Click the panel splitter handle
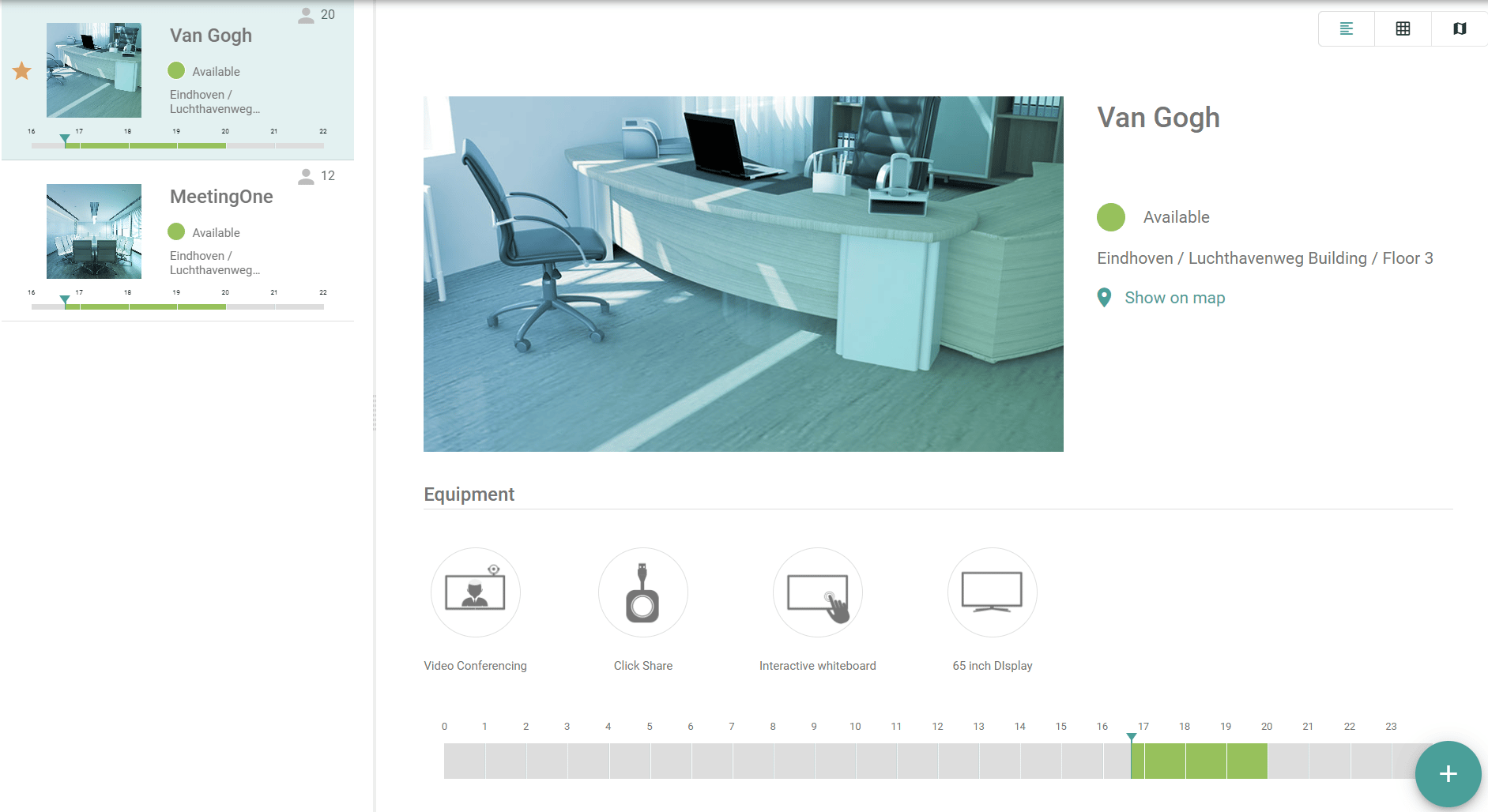The width and height of the screenshot is (1488, 812). 374,412
